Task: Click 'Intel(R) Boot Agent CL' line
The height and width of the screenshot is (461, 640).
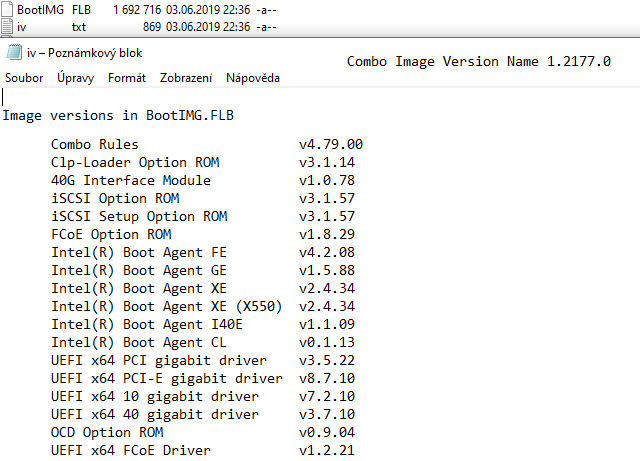Action: click(x=139, y=342)
